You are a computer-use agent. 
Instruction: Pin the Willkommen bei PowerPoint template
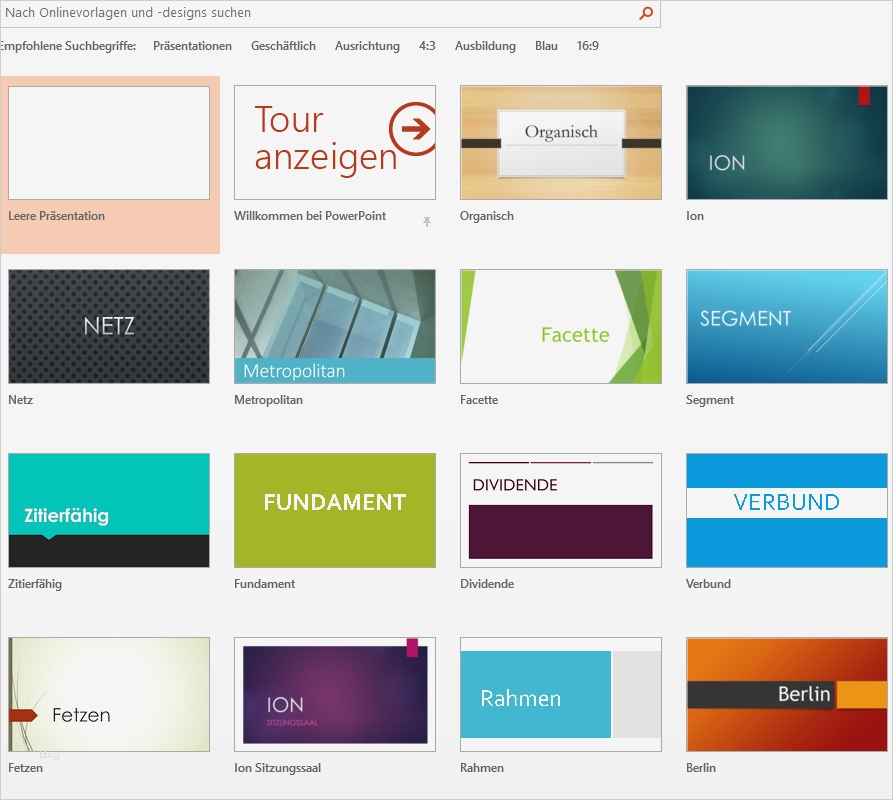pos(427,220)
